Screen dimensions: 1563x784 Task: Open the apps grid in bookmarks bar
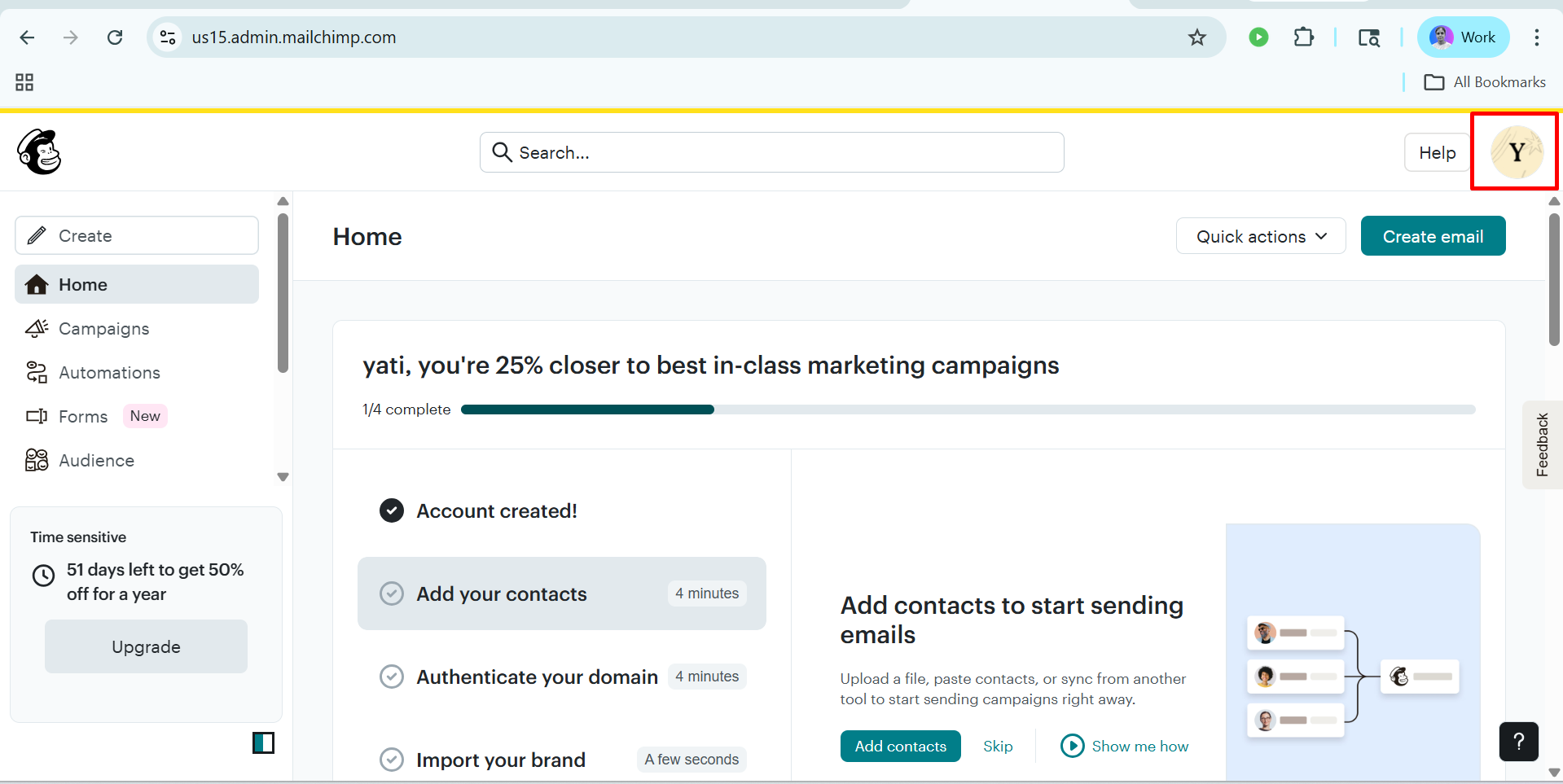[24, 82]
